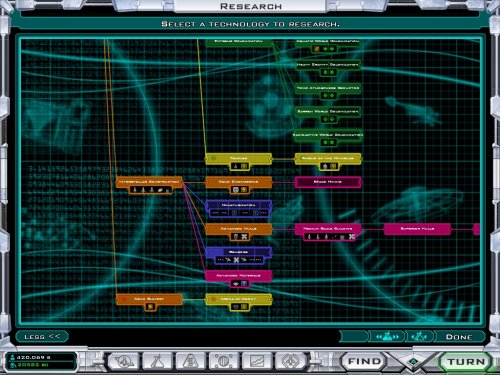Screen dimensions: 500x375
Task: Select the Extreme Colonization technology node
Action: pos(239,42)
